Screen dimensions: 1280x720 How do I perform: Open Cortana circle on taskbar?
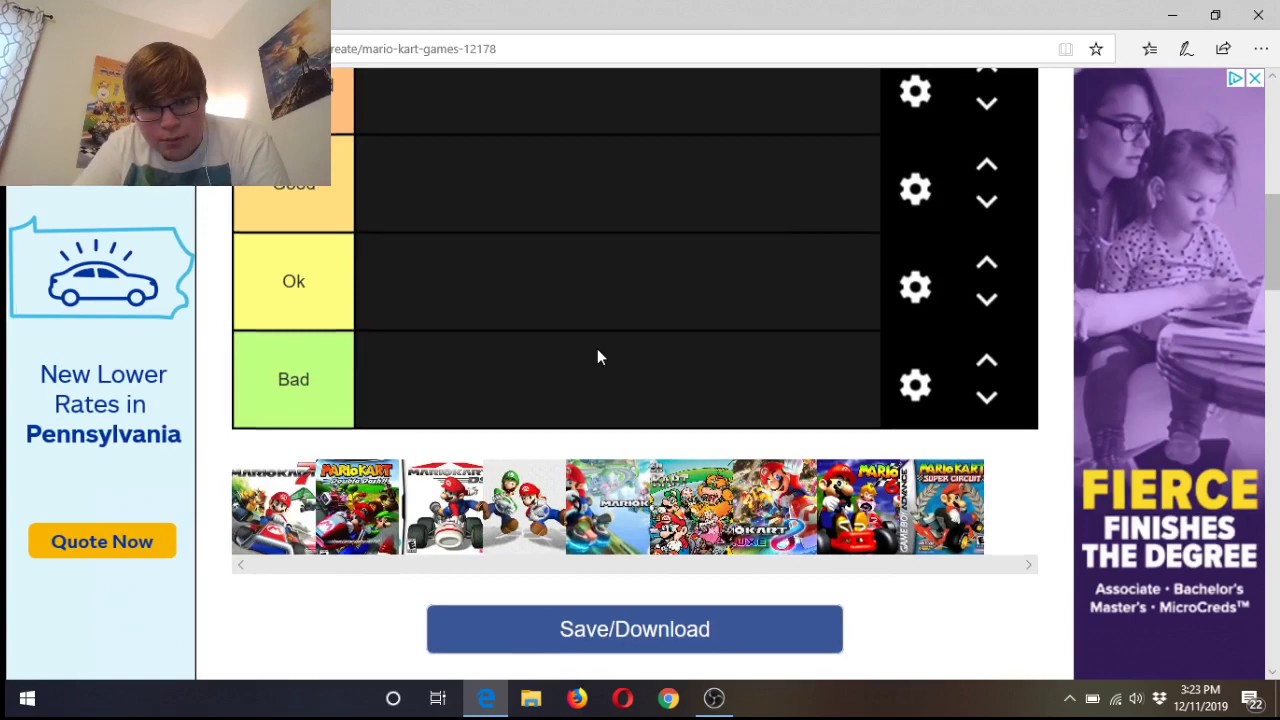coord(393,699)
